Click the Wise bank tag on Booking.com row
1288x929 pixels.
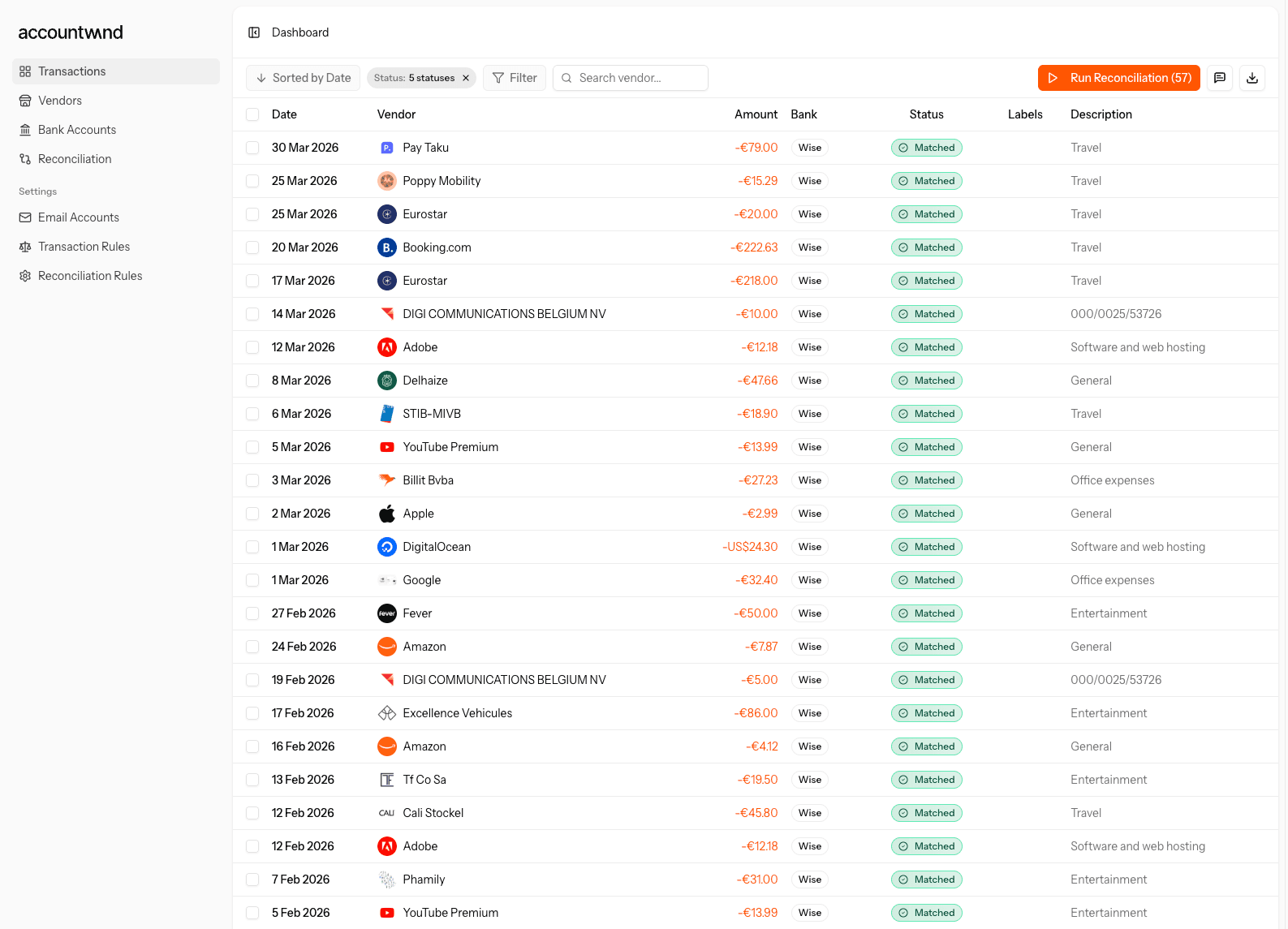click(x=810, y=247)
